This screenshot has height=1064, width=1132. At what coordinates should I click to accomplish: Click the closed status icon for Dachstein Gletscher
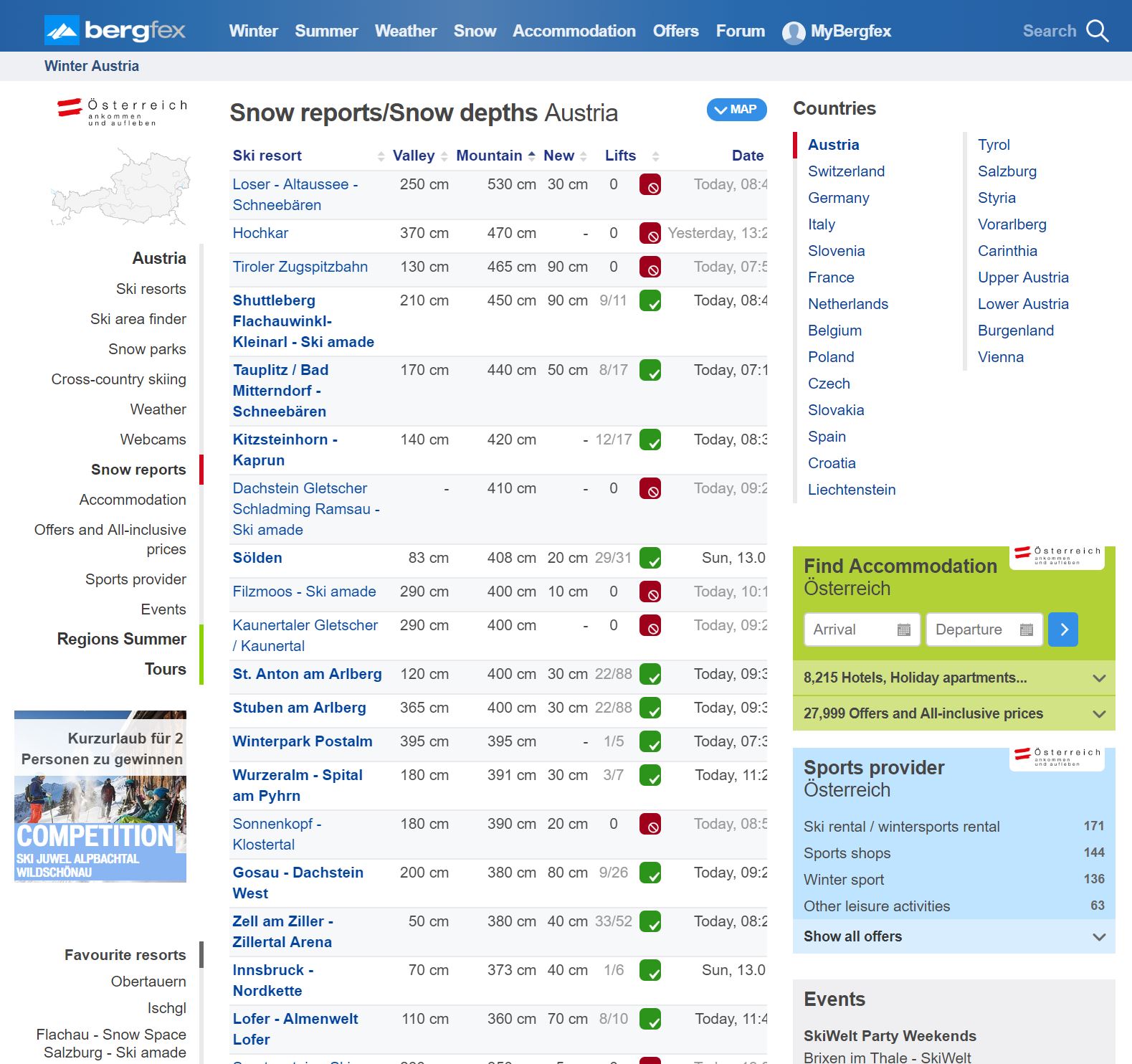point(650,489)
